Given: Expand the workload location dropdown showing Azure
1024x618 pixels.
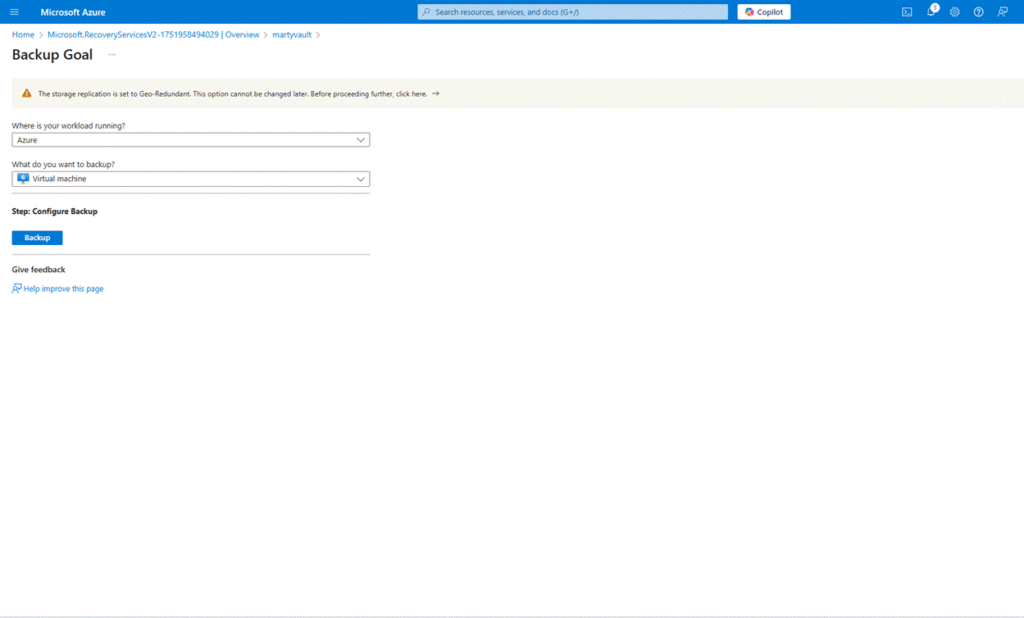Looking at the screenshot, I should pyautogui.click(x=190, y=140).
